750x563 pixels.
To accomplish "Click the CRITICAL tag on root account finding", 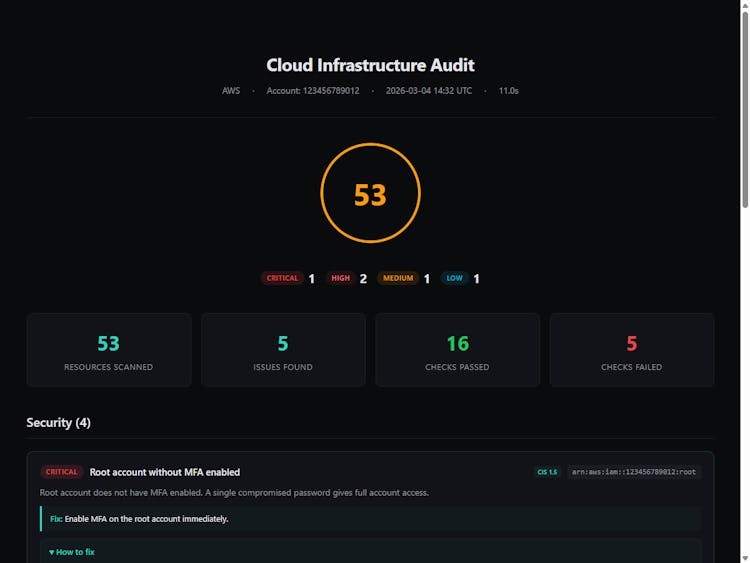I will point(62,472).
